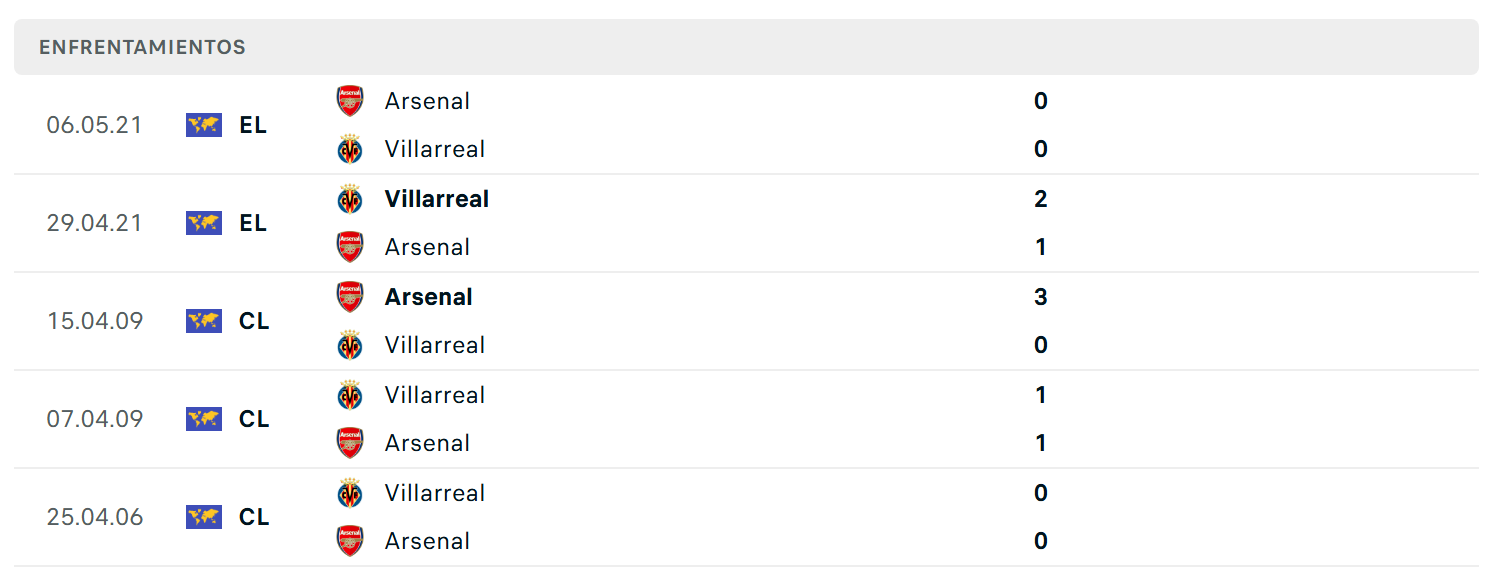Screen dimensions: 1492x586
Task: Open the match dated 25.04.06
Action: pyautogui.click(x=746, y=517)
